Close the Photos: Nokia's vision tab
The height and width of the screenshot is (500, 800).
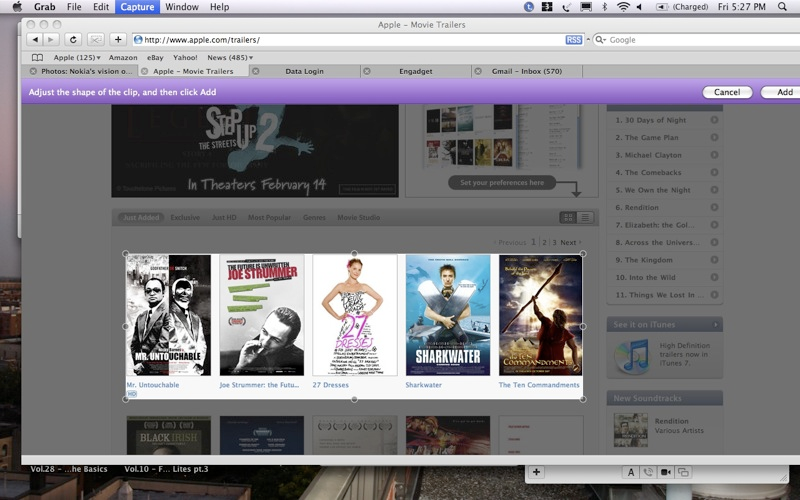[33, 71]
